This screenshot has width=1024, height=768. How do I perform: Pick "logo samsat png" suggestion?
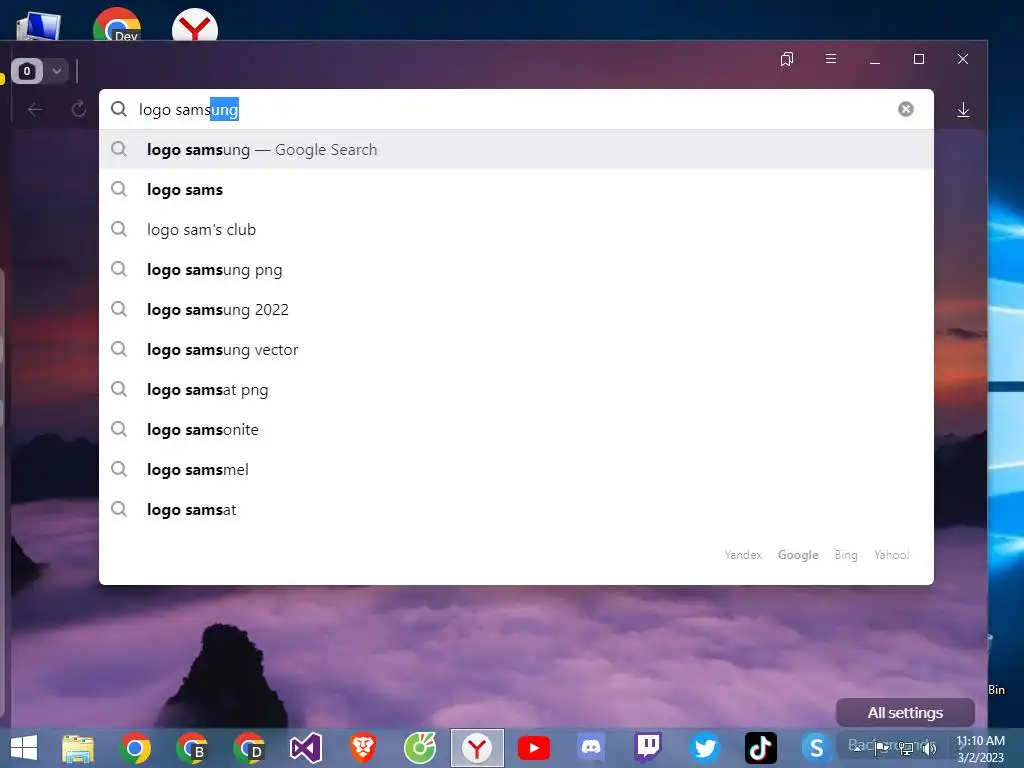pyautogui.click(x=516, y=389)
